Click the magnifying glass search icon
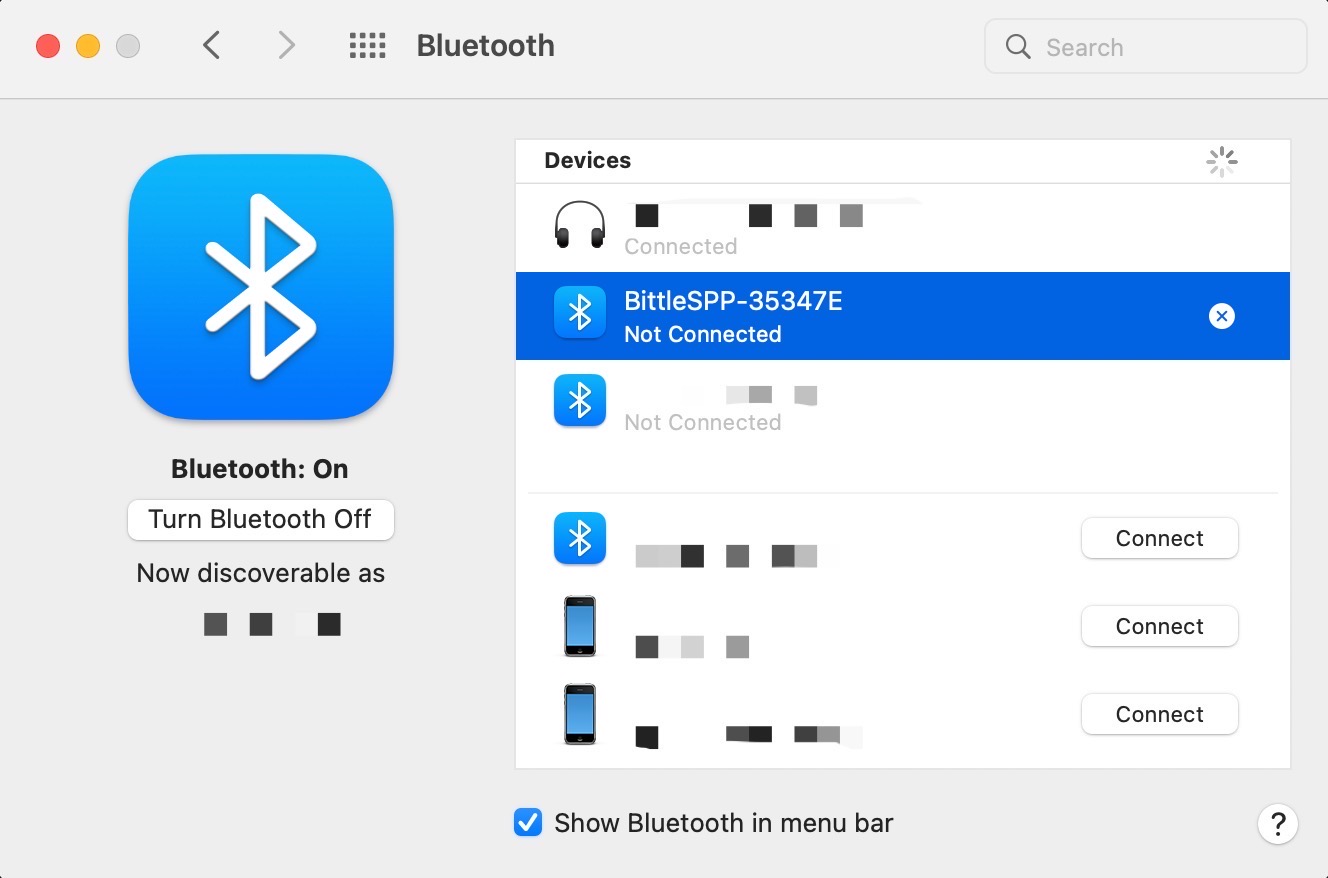The height and width of the screenshot is (878, 1328). tap(1018, 47)
